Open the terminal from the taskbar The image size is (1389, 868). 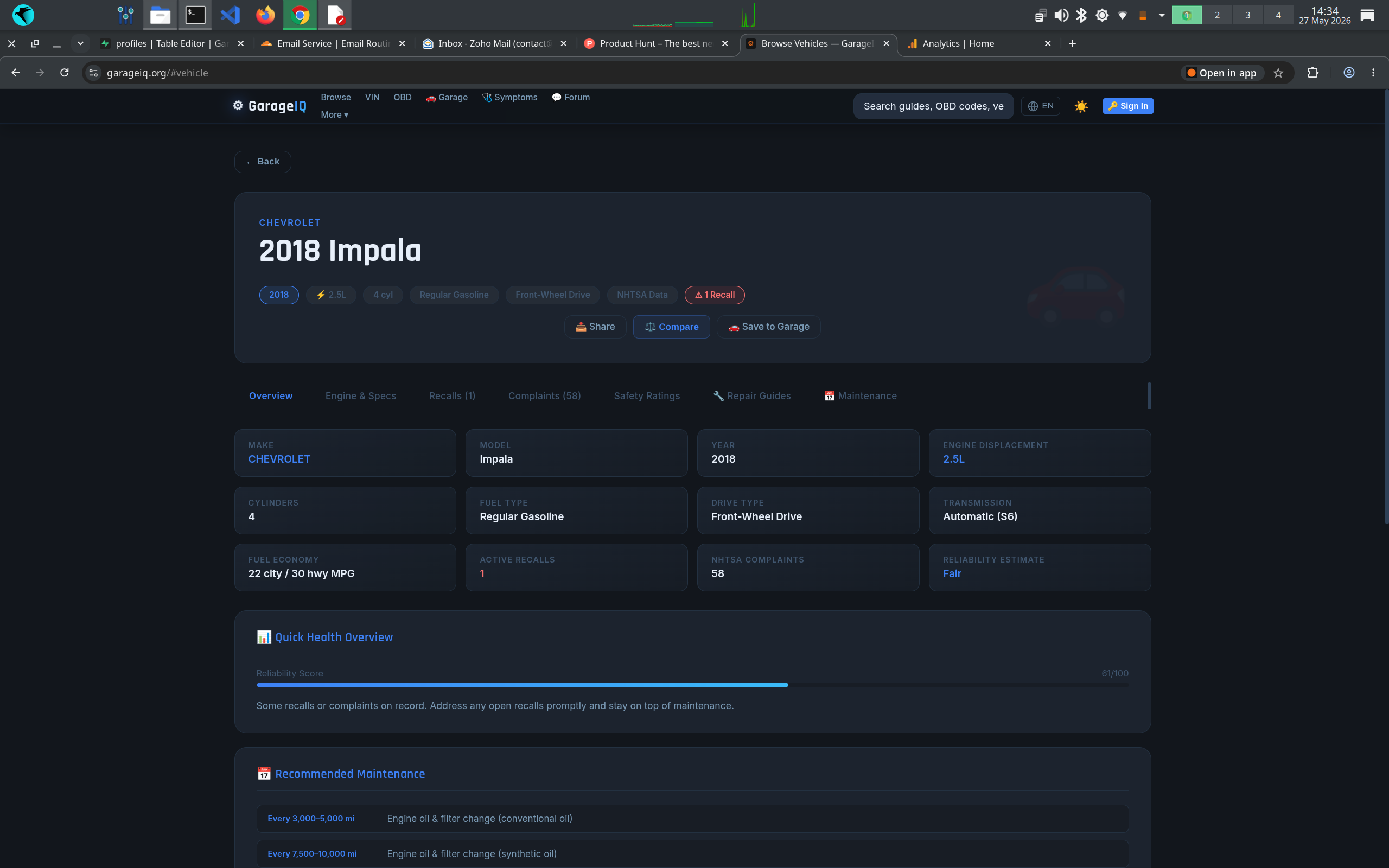pyautogui.click(x=195, y=15)
